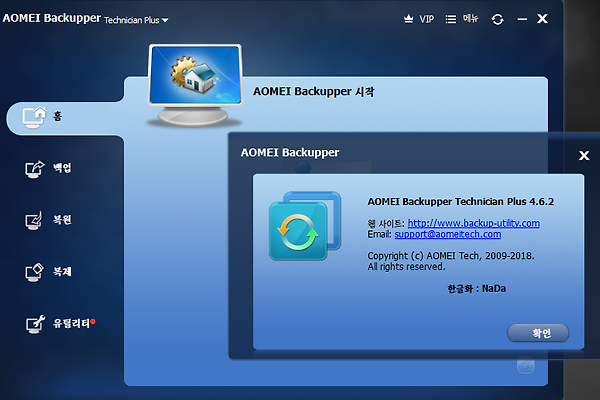
Task: Click the monitor with gear house image
Action: click(x=195, y=85)
